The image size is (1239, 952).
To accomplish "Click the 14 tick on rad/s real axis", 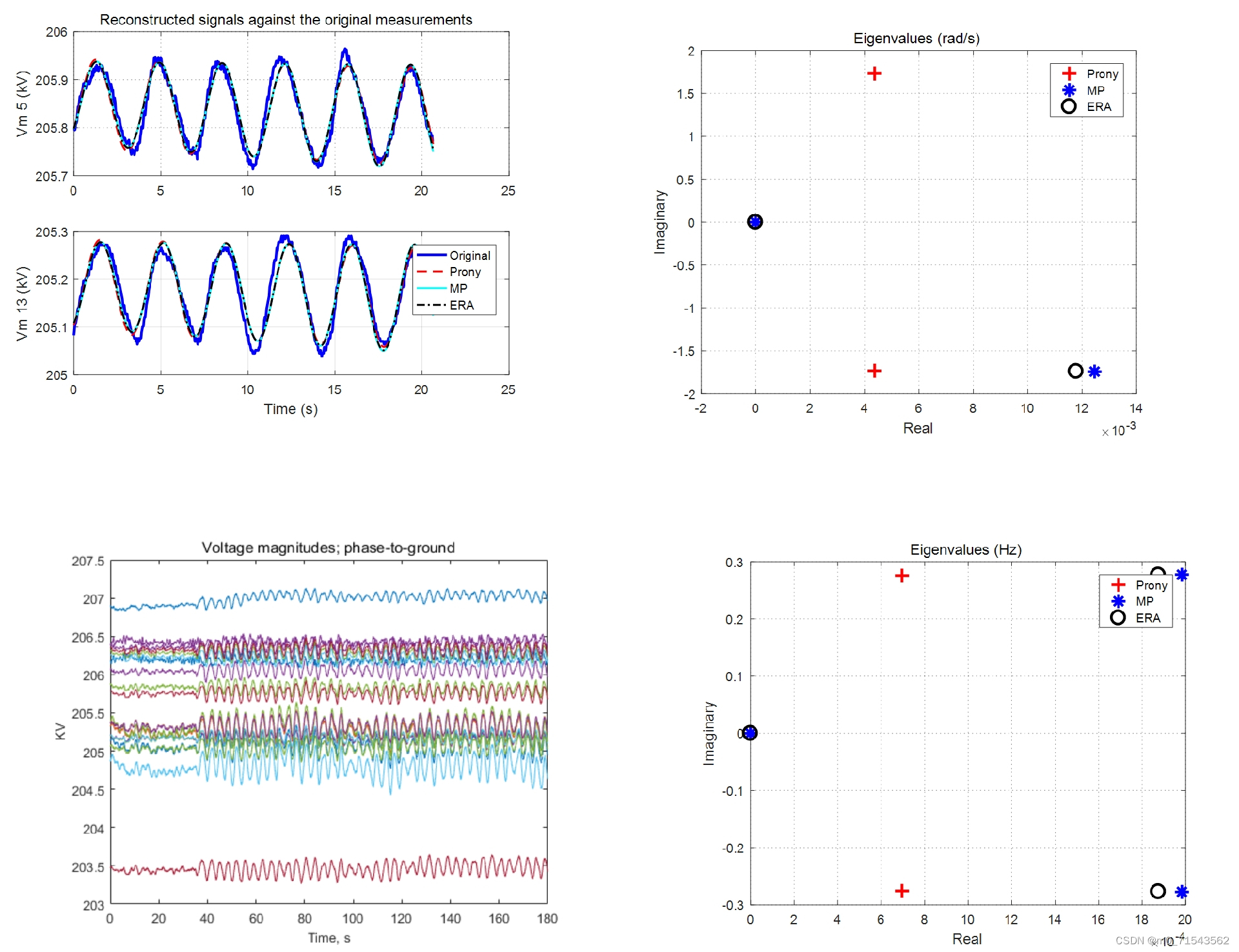I will pos(1136,408).
